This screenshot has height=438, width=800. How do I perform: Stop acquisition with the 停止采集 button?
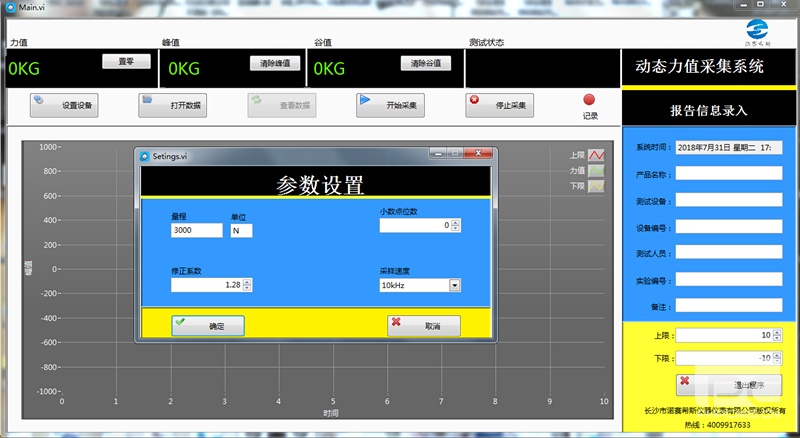[500, 104]
